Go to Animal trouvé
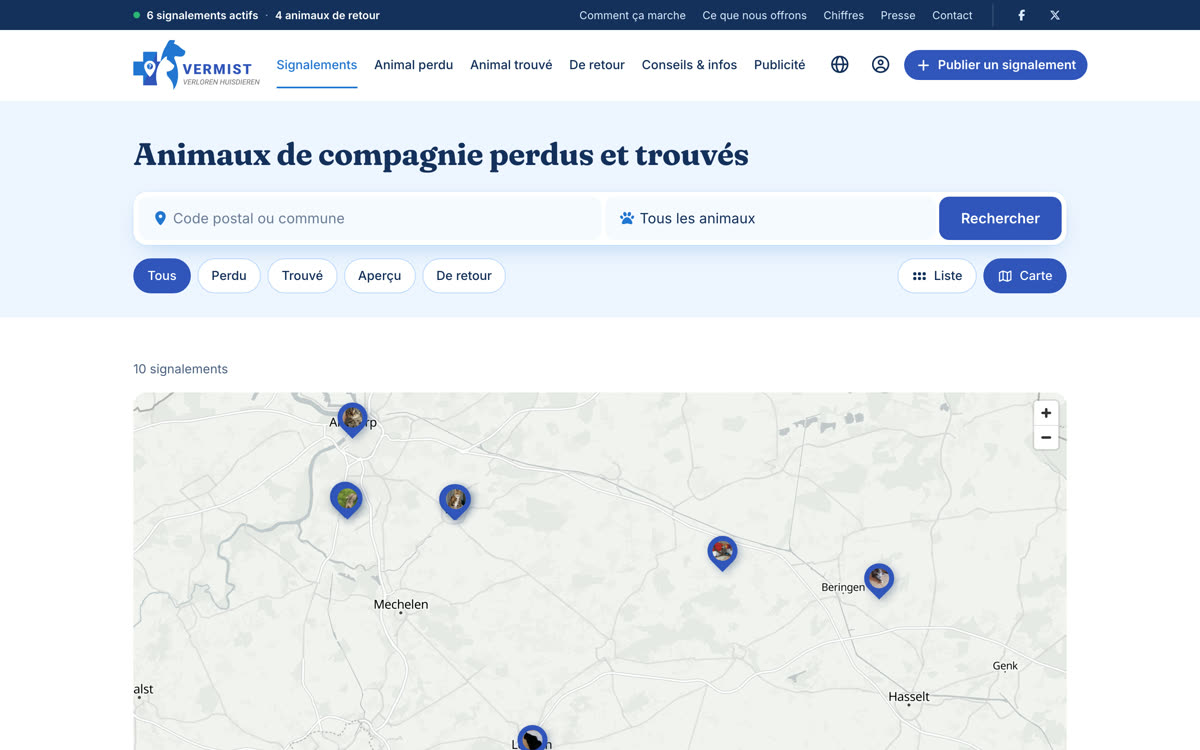 (x=511, y=65)
